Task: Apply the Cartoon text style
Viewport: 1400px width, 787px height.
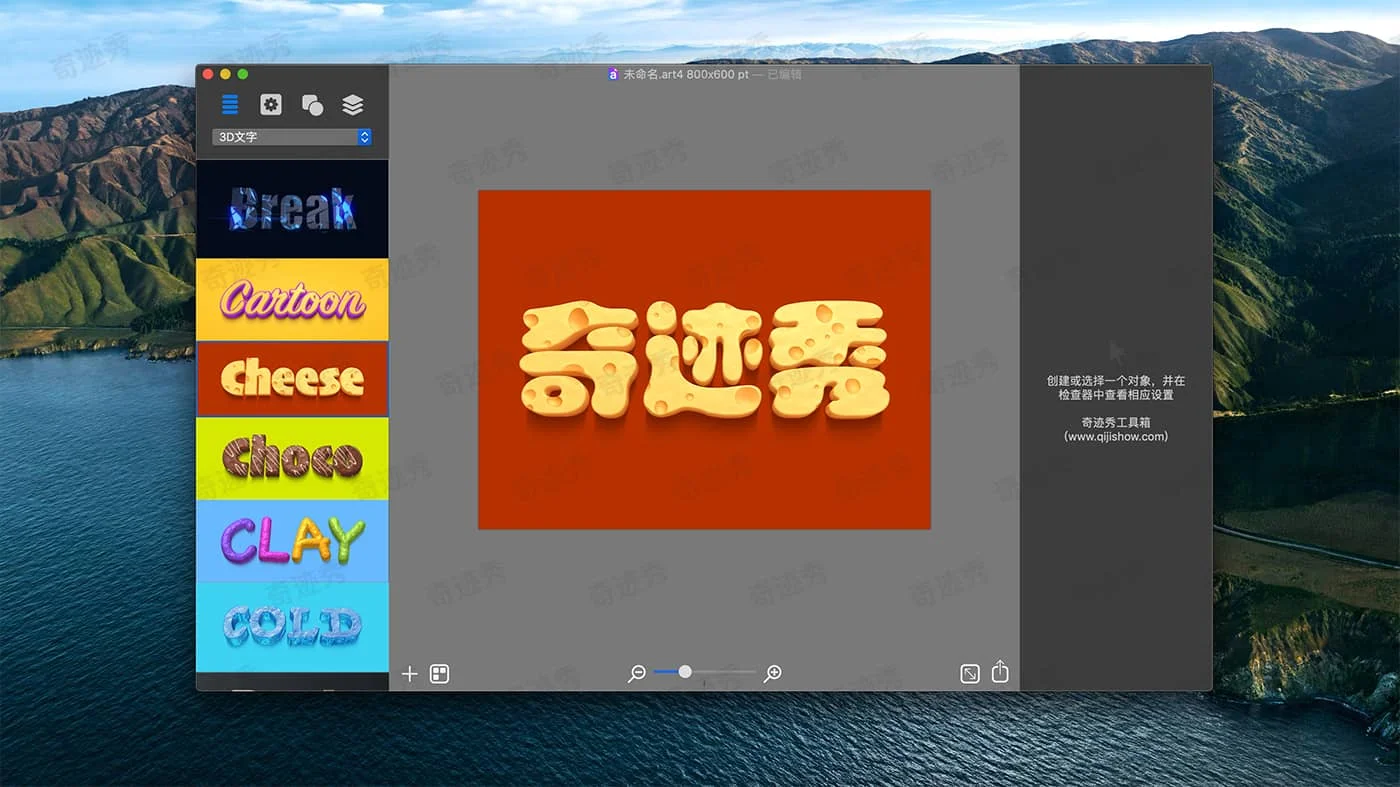Action: point(292,298)
